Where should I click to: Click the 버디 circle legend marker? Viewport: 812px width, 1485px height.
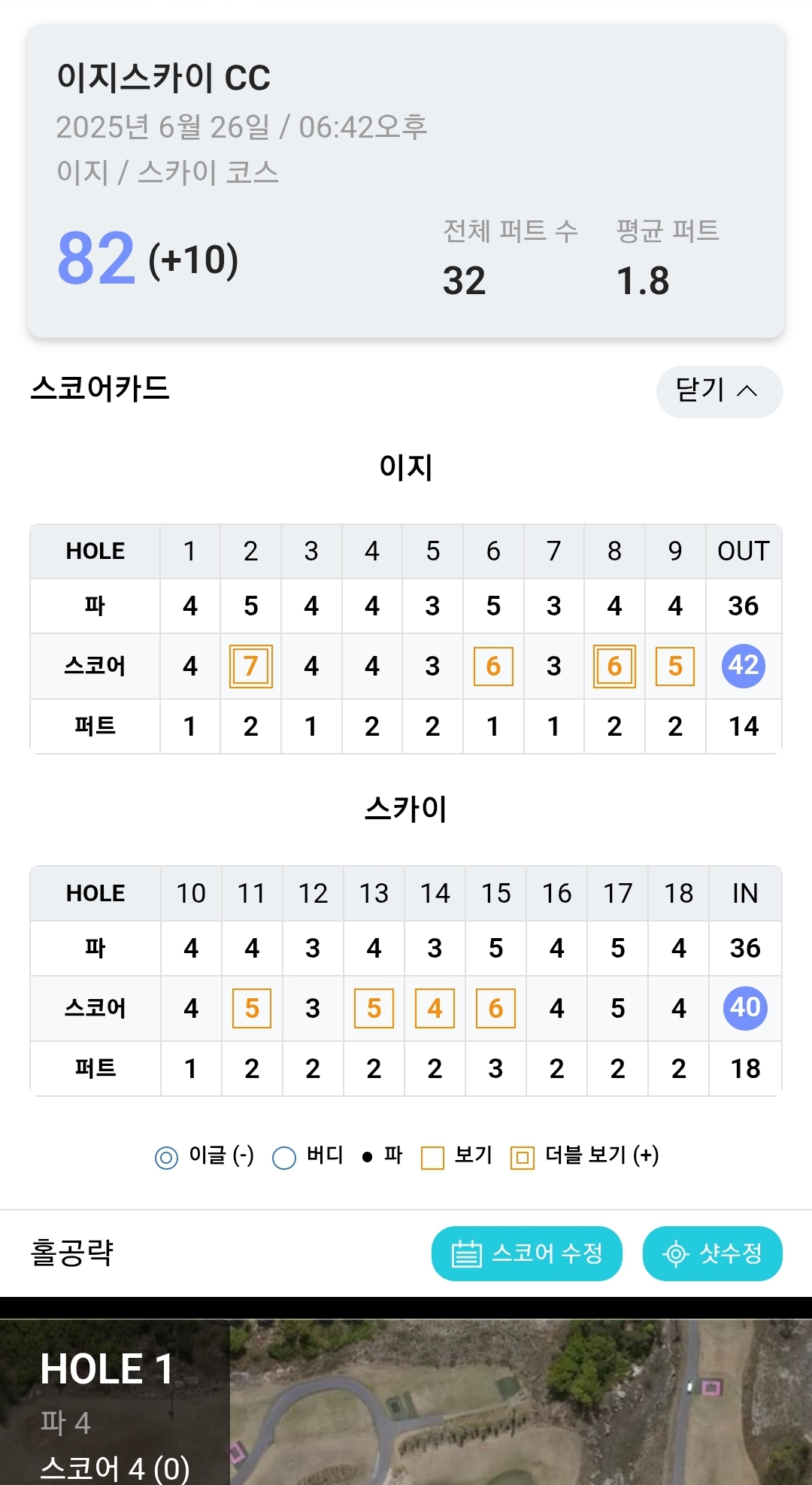pos(283,1158)
